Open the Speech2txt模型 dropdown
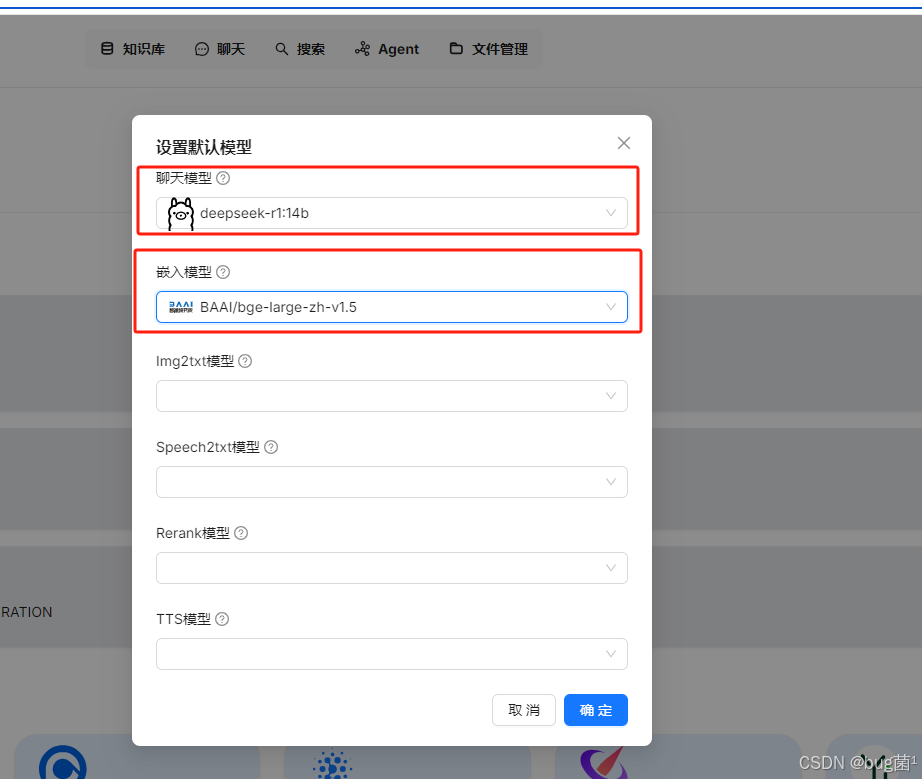 pyautogui.click(x=392, y=482)
